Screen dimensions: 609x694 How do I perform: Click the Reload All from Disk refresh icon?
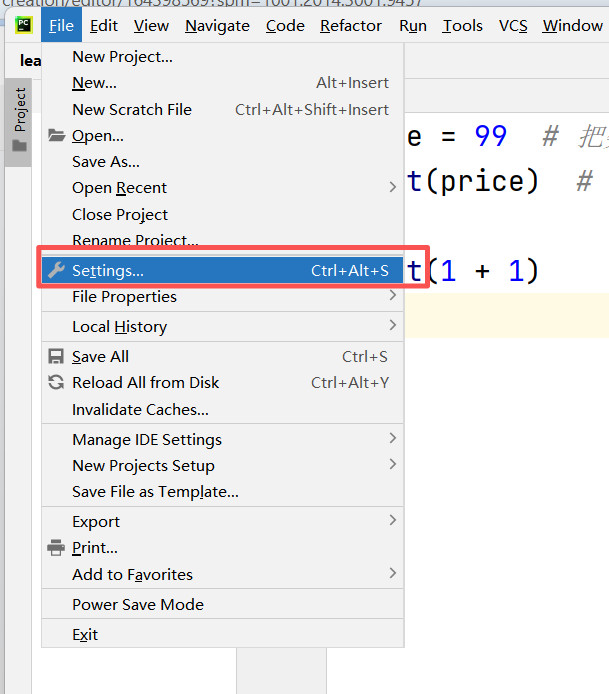coord(56,382)
